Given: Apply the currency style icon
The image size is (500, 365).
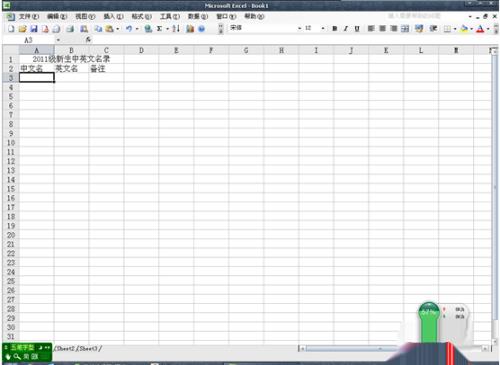Looking at the screenshot, I should 419,29.
